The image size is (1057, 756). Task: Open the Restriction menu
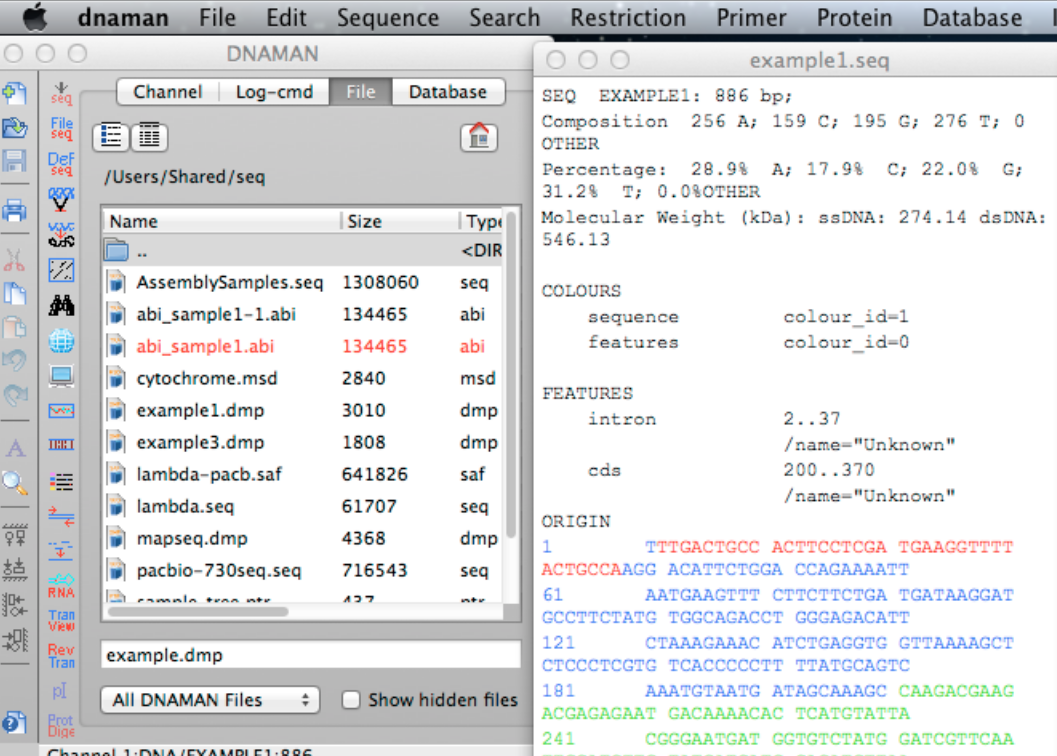(628, 18)
